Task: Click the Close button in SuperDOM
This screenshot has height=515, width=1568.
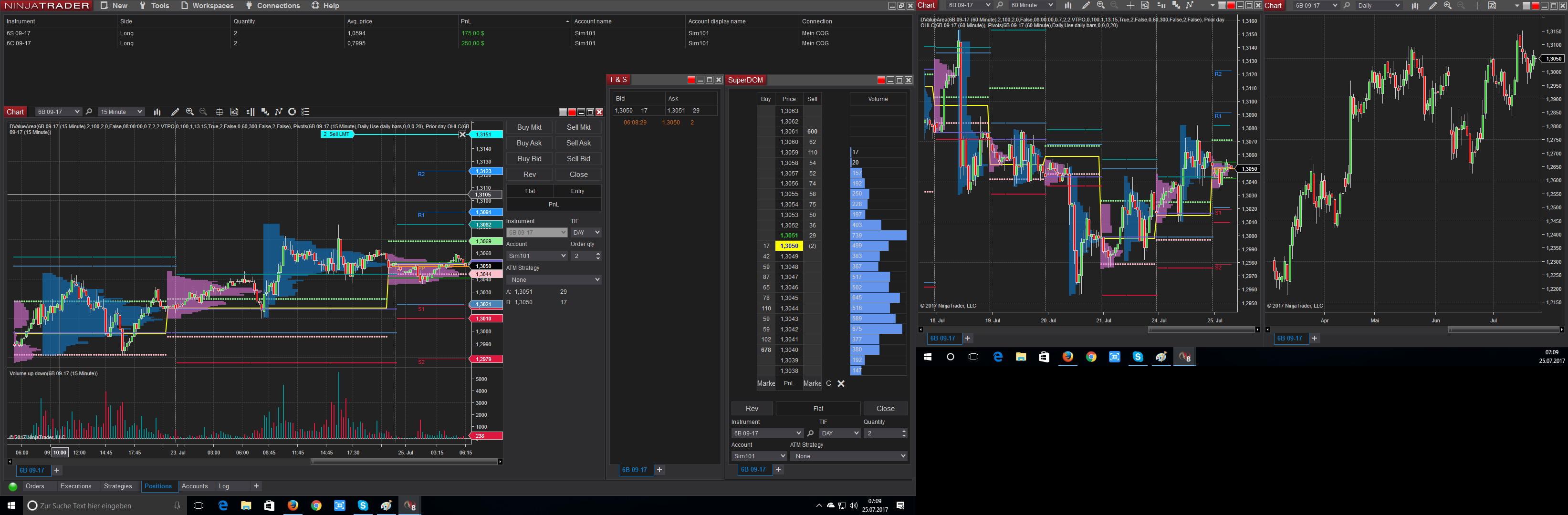Action: (x=886, y=409)
